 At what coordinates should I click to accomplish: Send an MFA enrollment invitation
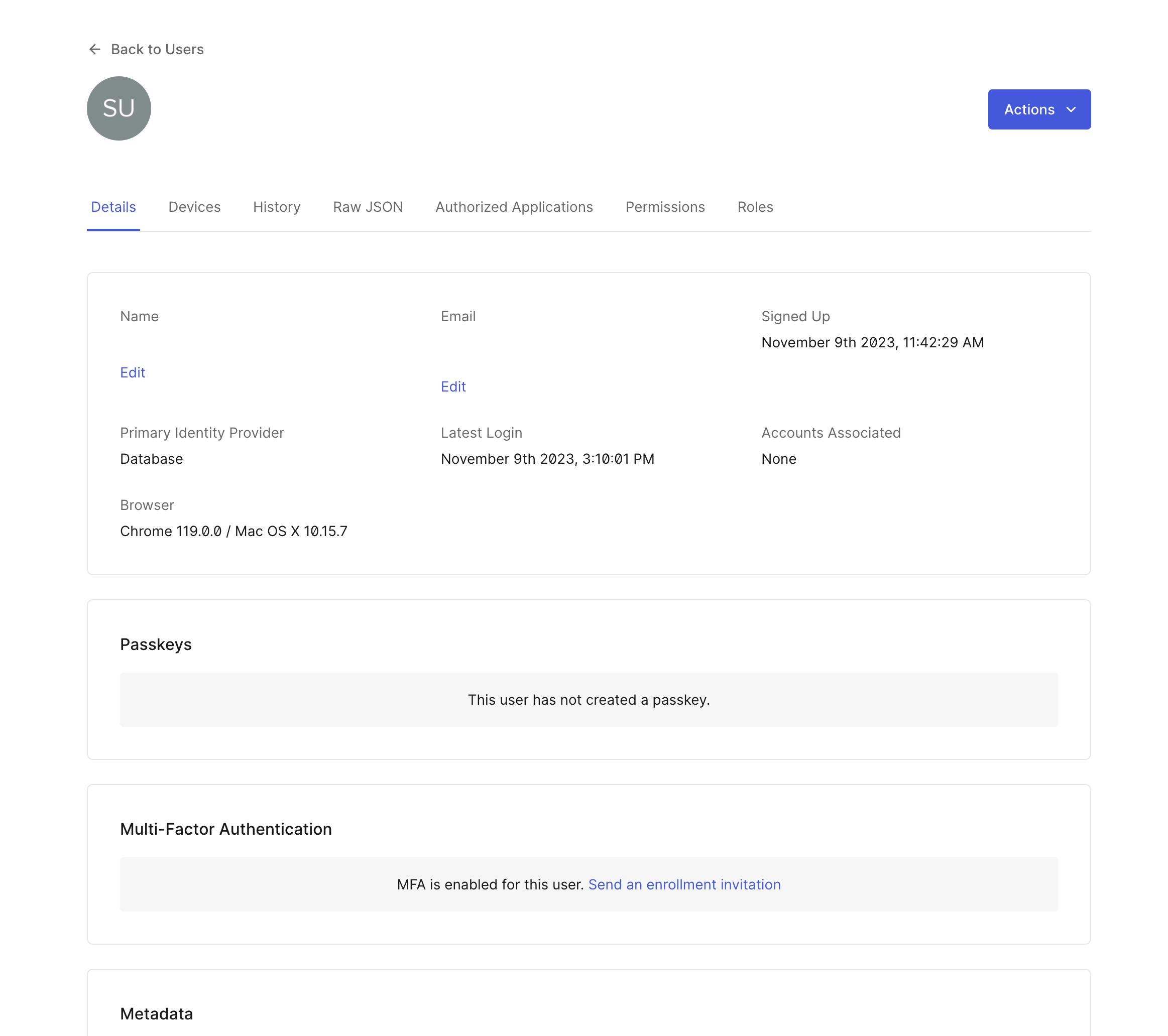tap(684, 884)
